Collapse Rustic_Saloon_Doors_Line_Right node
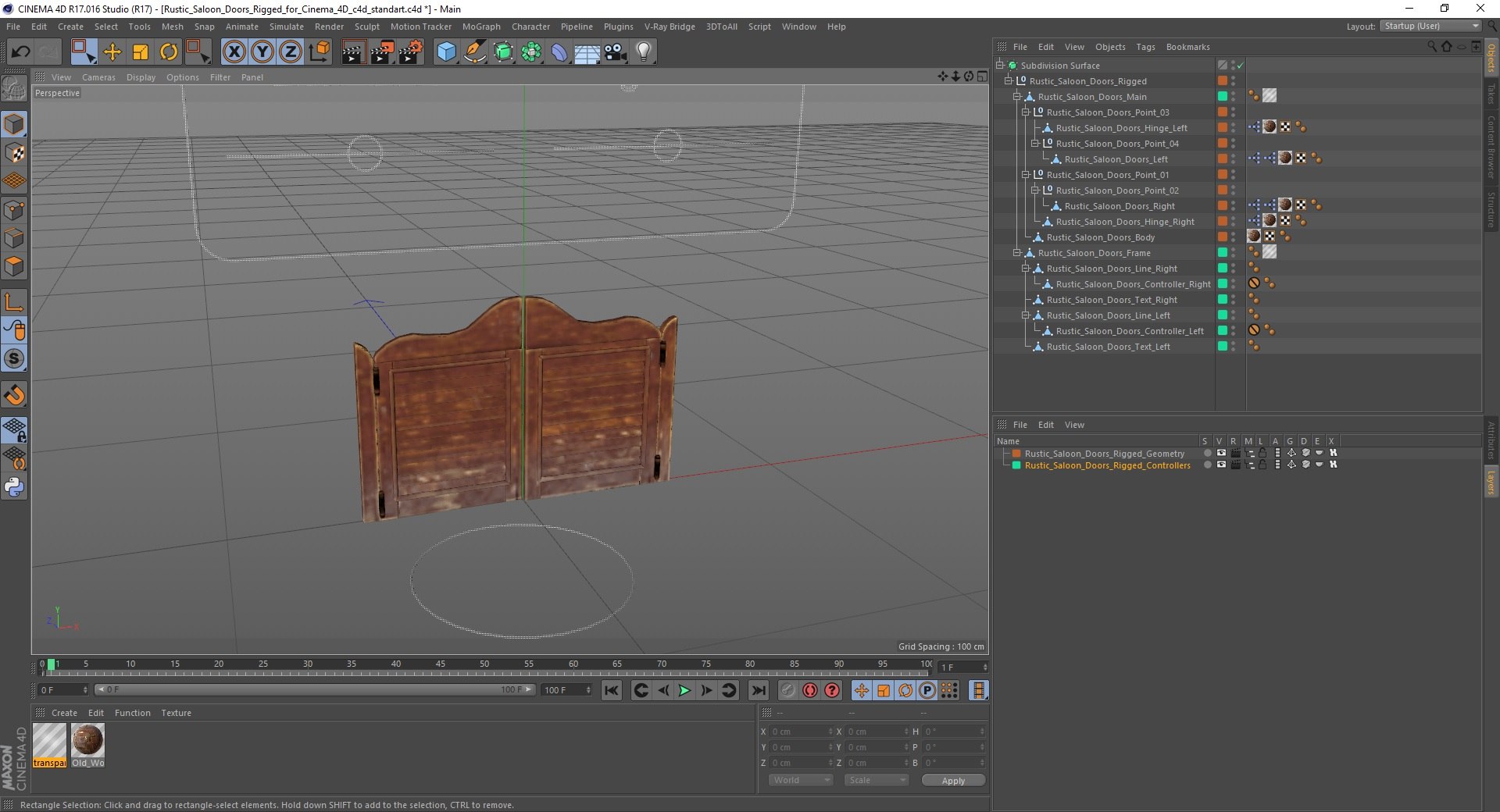 tap(1025, 269)
